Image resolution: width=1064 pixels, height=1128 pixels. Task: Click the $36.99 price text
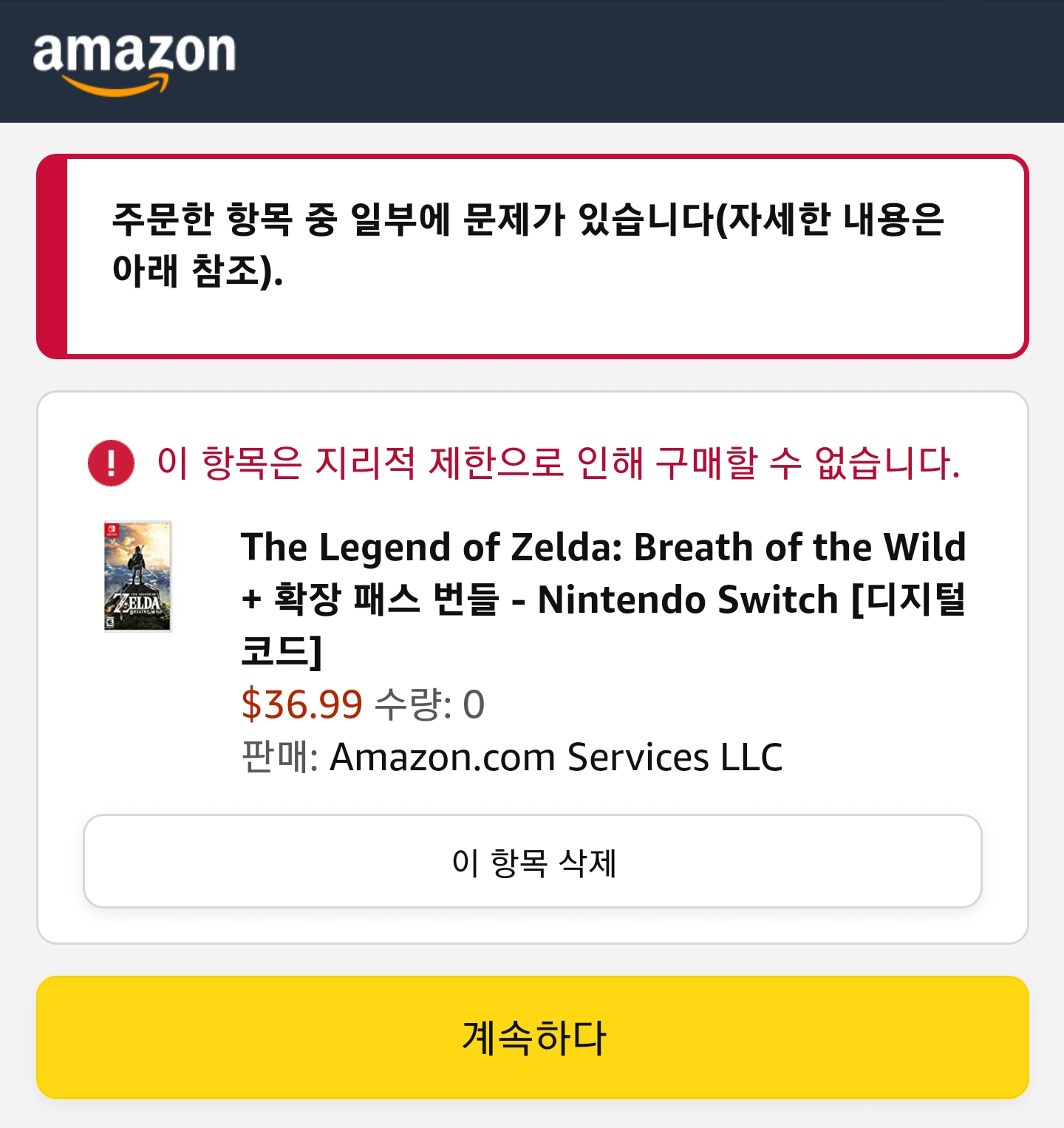coord(301,704)
